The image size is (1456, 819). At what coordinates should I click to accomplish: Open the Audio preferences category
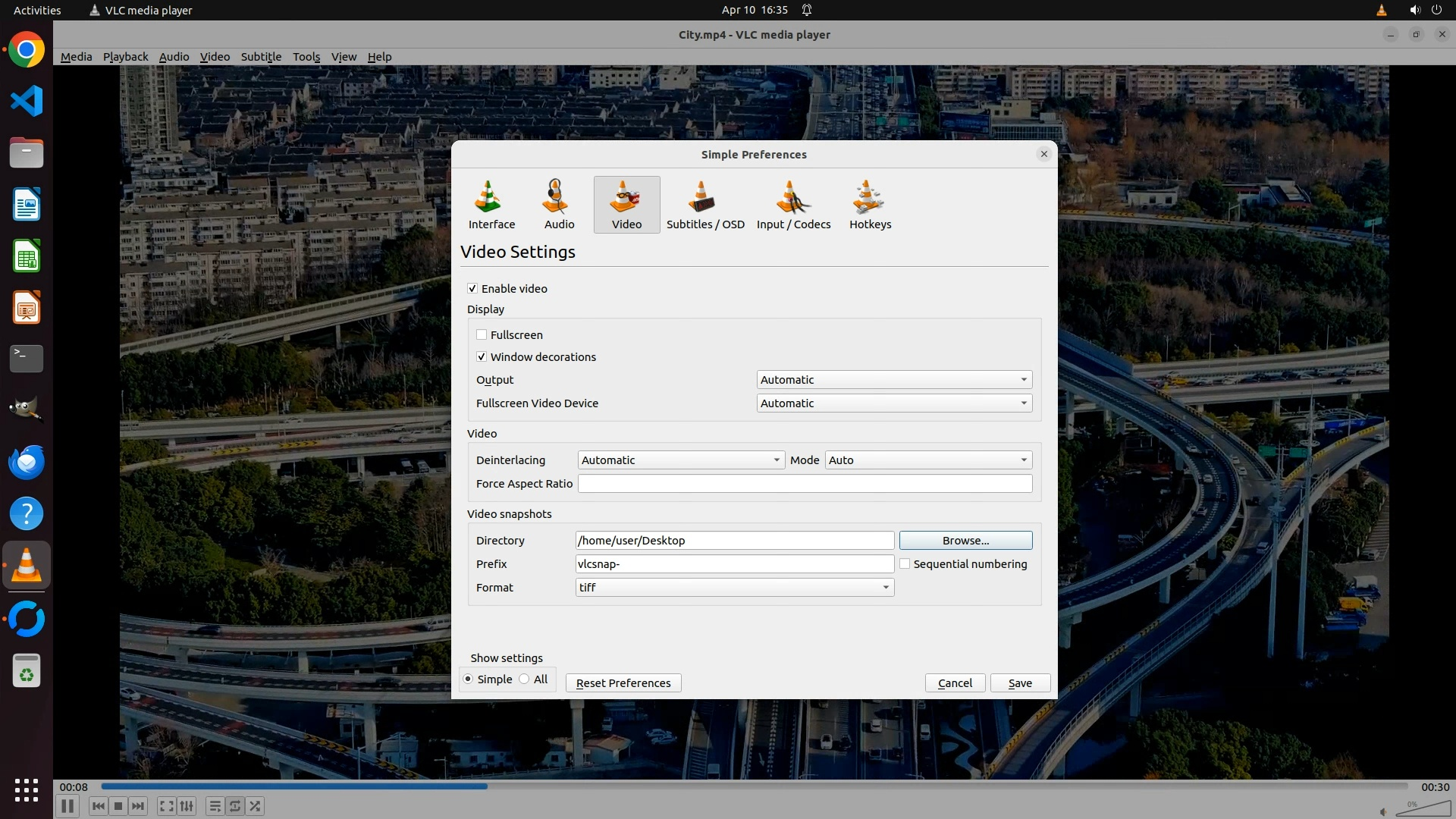559,205
